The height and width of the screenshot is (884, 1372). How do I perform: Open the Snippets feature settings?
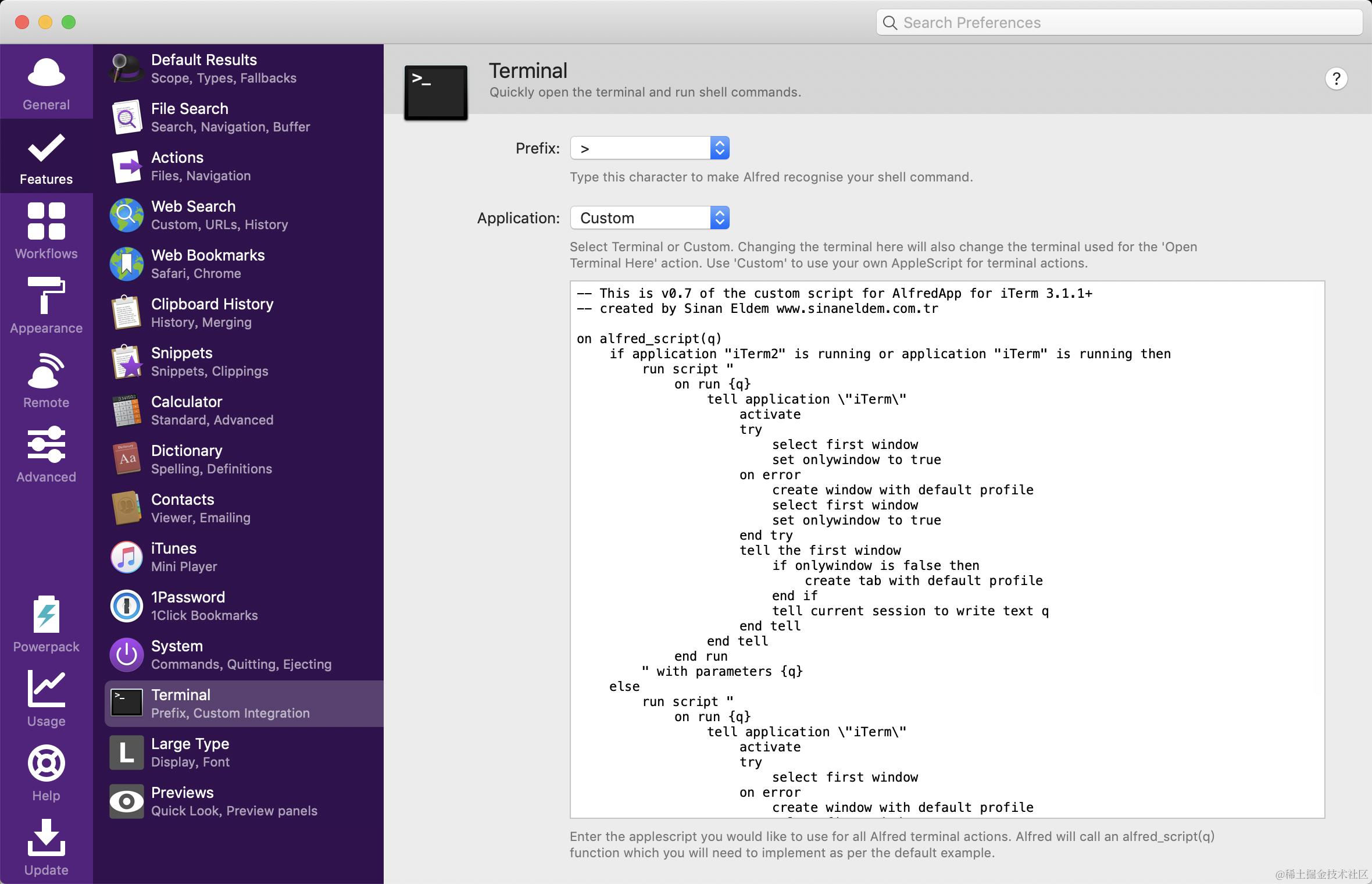coord(182,361)
